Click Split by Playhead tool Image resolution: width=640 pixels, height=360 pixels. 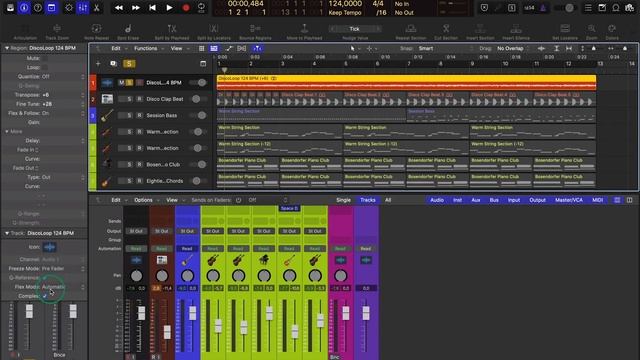[x=172, y=31]
